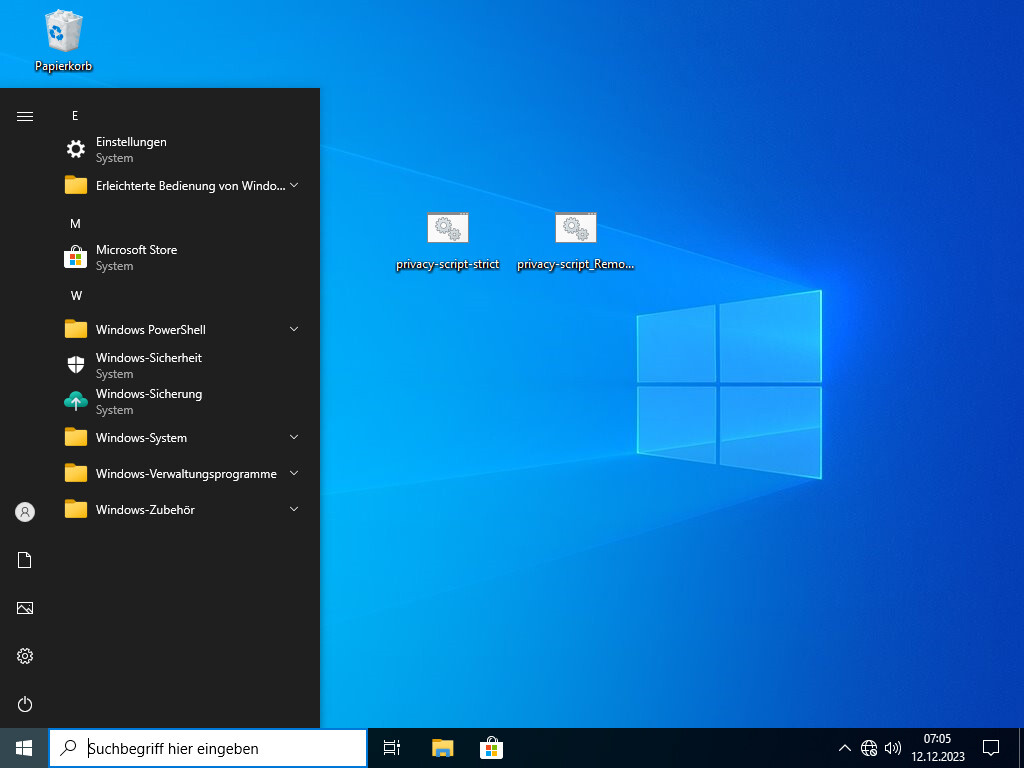Click the Windows Start button
1024x768 pixels.
(24, 748)
